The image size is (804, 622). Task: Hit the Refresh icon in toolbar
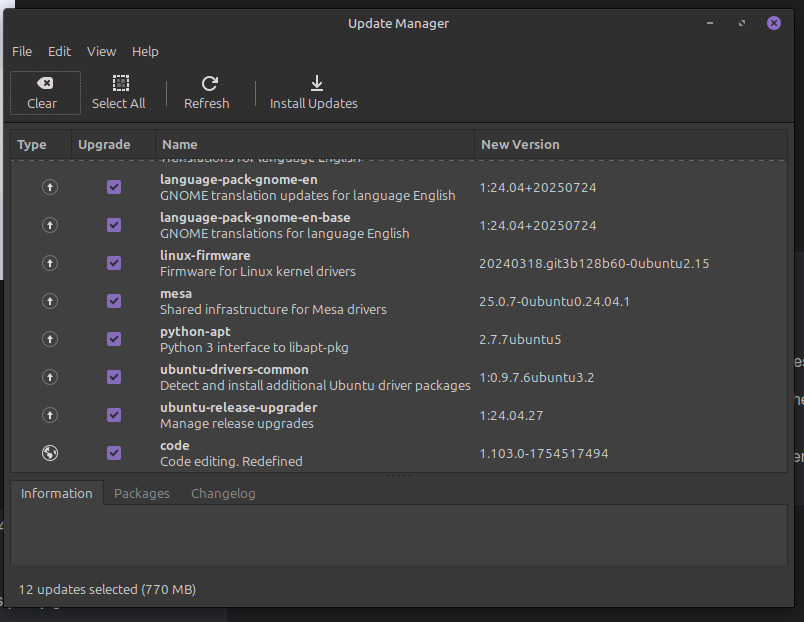pos(208,84)
